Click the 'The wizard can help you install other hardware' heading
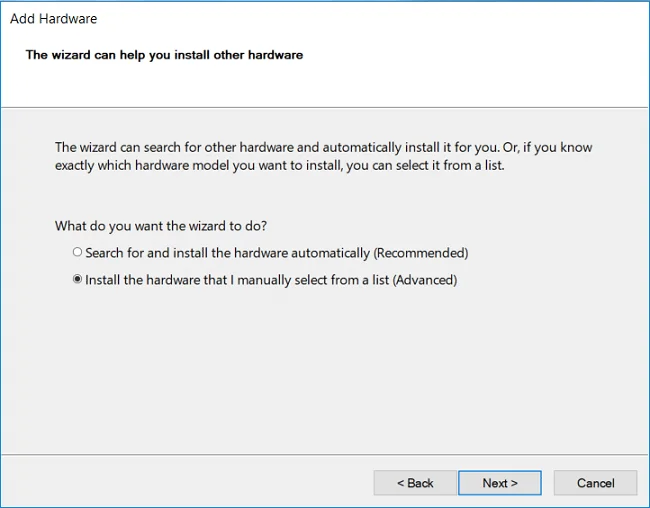 click(x=164, y=55)
